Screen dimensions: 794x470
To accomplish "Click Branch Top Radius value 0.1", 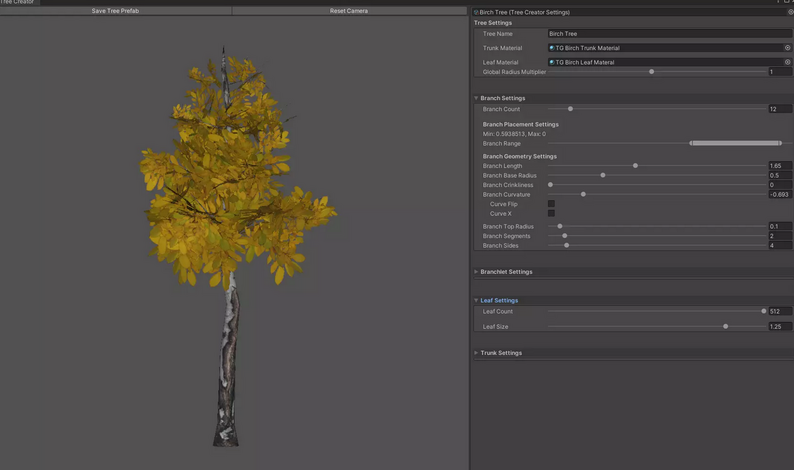I will point(780,226).
